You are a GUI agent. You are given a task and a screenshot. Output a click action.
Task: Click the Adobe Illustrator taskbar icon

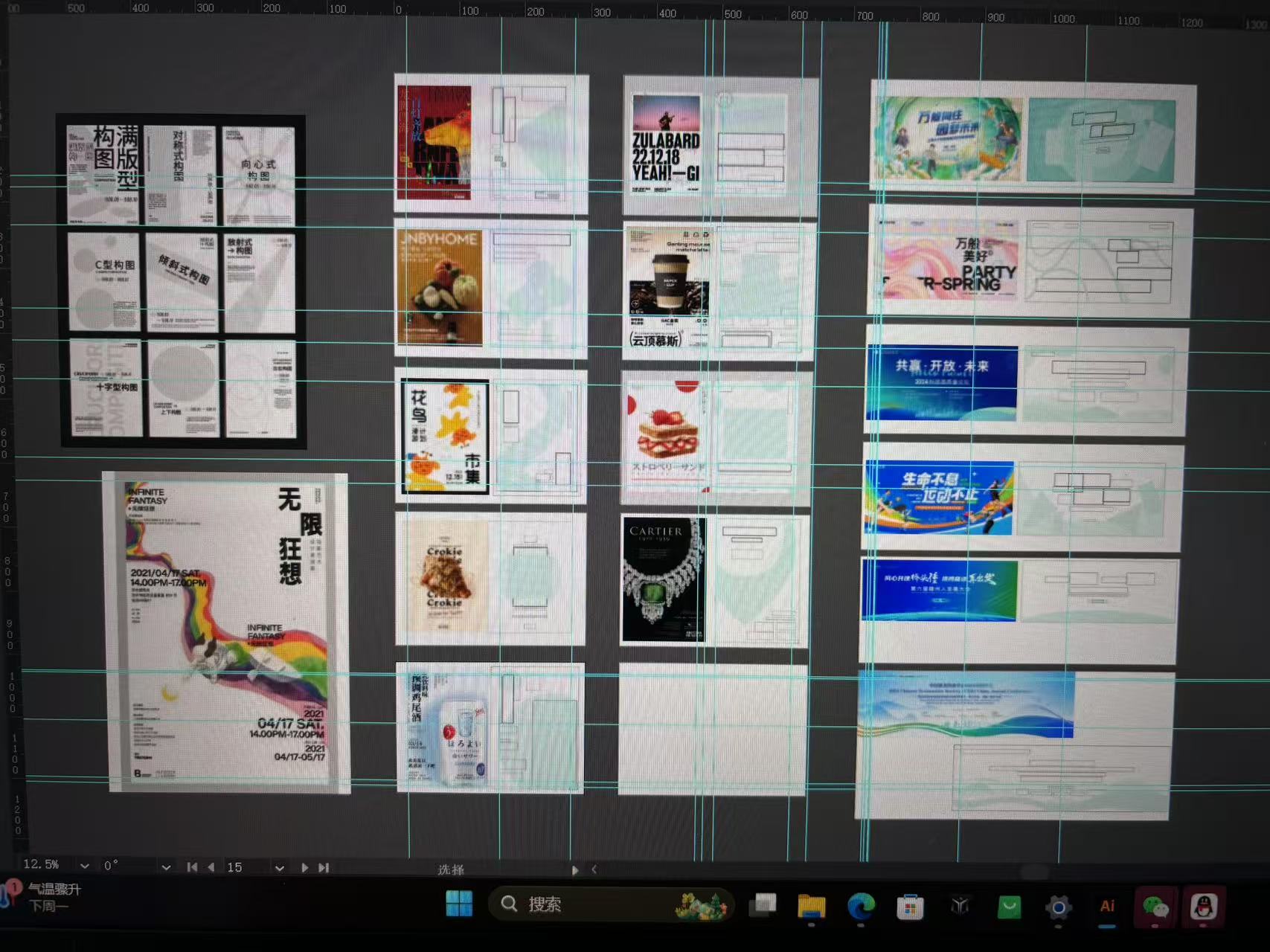click(1107, 906)
